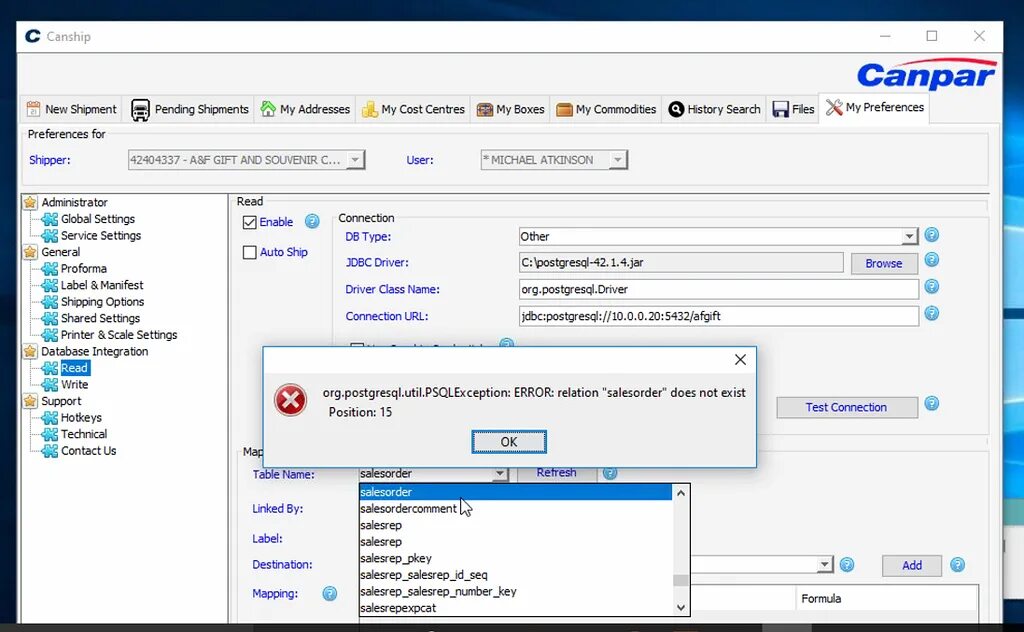
Task: Open the Shipper dropdown
Action: (355, 160)
